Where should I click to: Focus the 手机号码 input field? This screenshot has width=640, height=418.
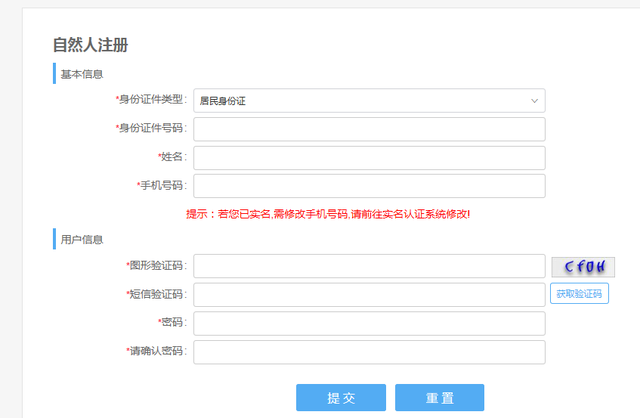369,186
